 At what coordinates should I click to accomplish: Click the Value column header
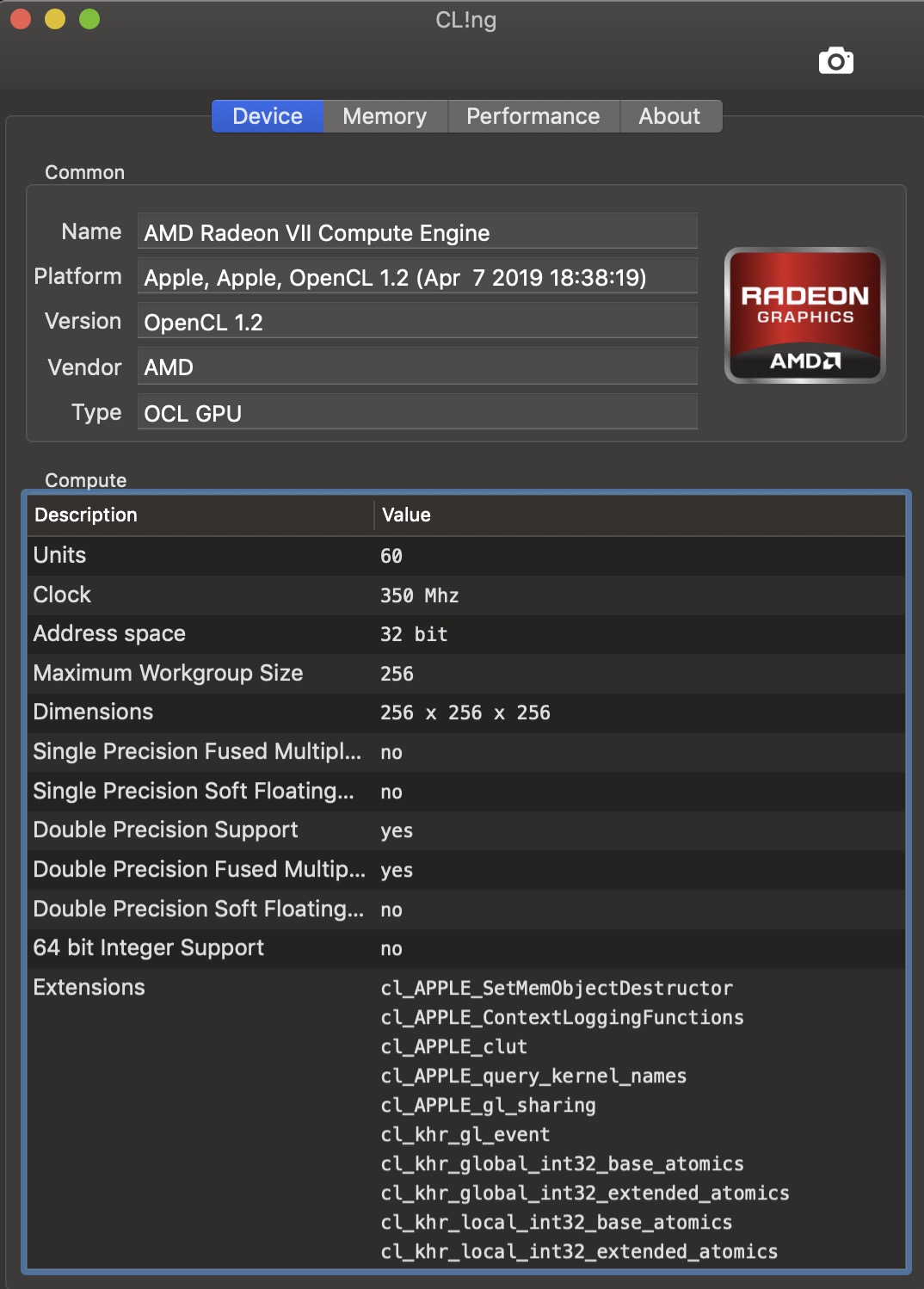[x=639, y=515]
